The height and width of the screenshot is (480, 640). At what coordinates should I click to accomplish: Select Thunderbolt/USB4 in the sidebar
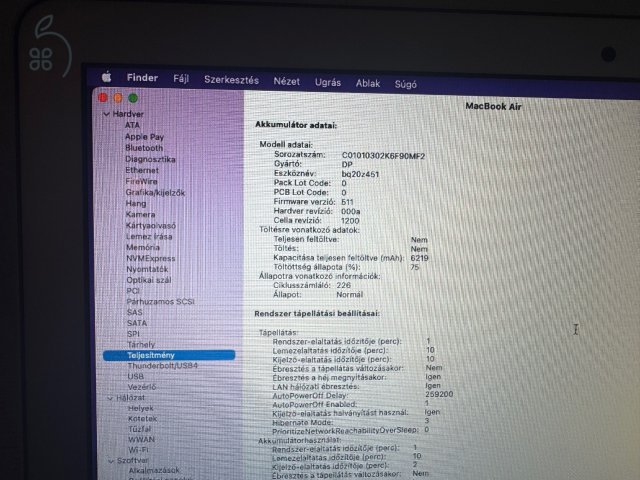pyautogui.click(x=162, y=366)
